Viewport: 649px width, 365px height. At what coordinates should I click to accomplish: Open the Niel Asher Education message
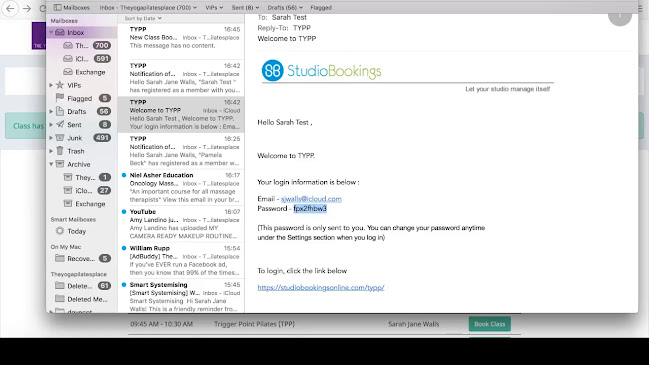coord(181,187)
